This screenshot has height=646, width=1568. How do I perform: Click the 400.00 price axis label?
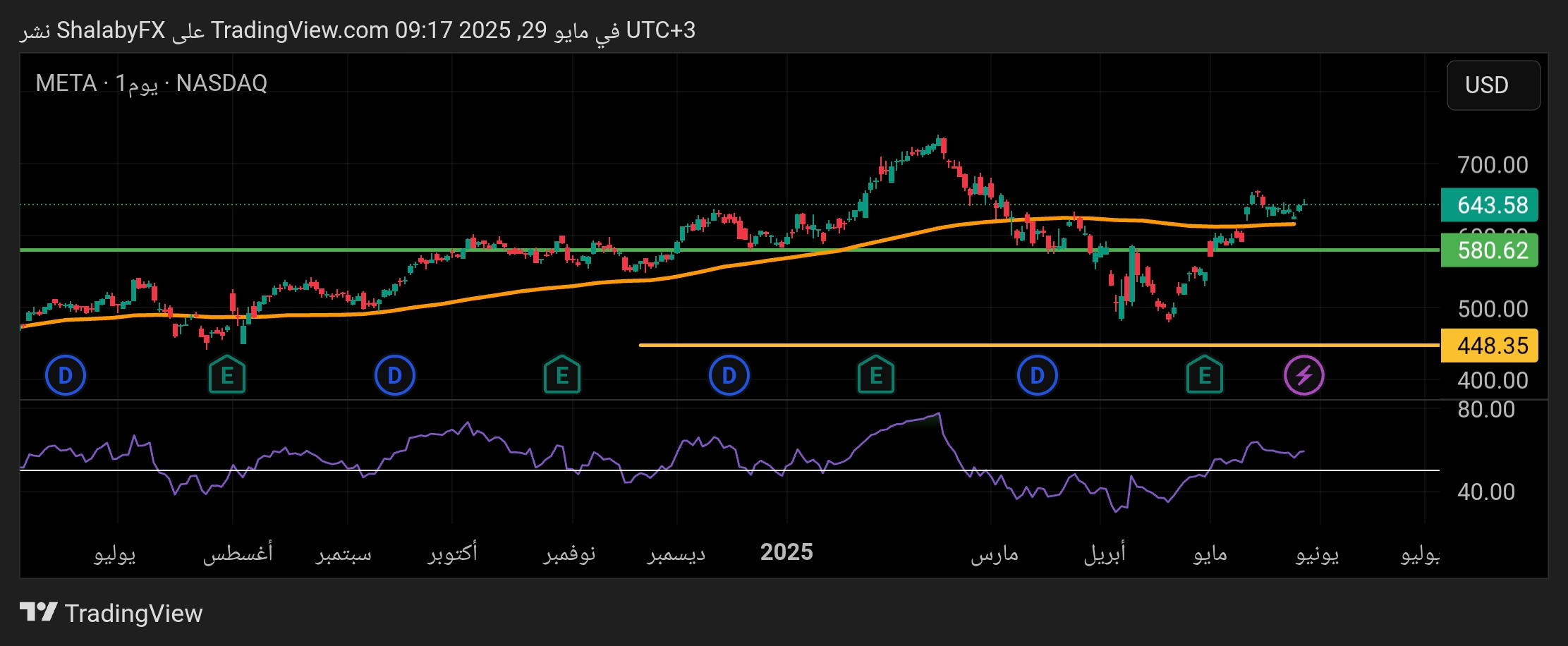[x=1493, y=381]
